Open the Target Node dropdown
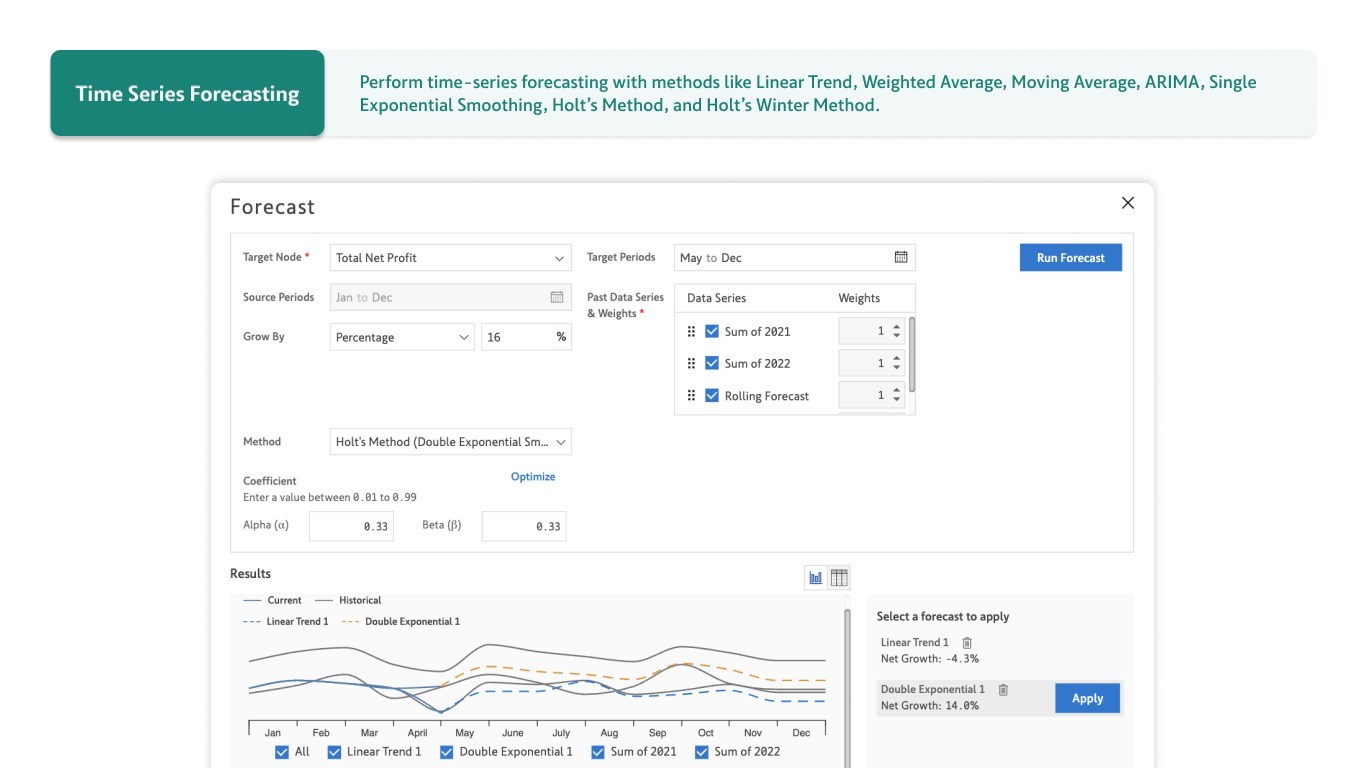This screenshot has height=768, width=1366. 451,258
